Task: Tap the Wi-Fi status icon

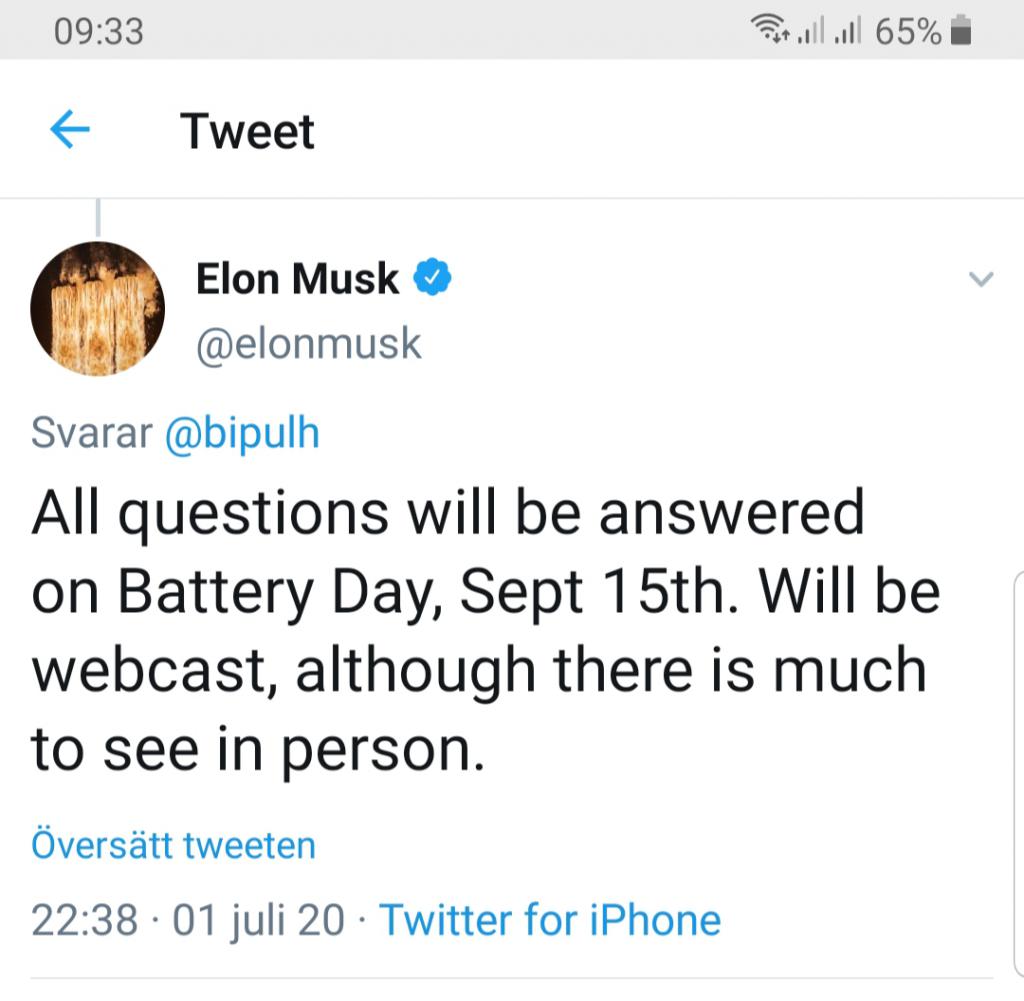Action: coord(771,30)
